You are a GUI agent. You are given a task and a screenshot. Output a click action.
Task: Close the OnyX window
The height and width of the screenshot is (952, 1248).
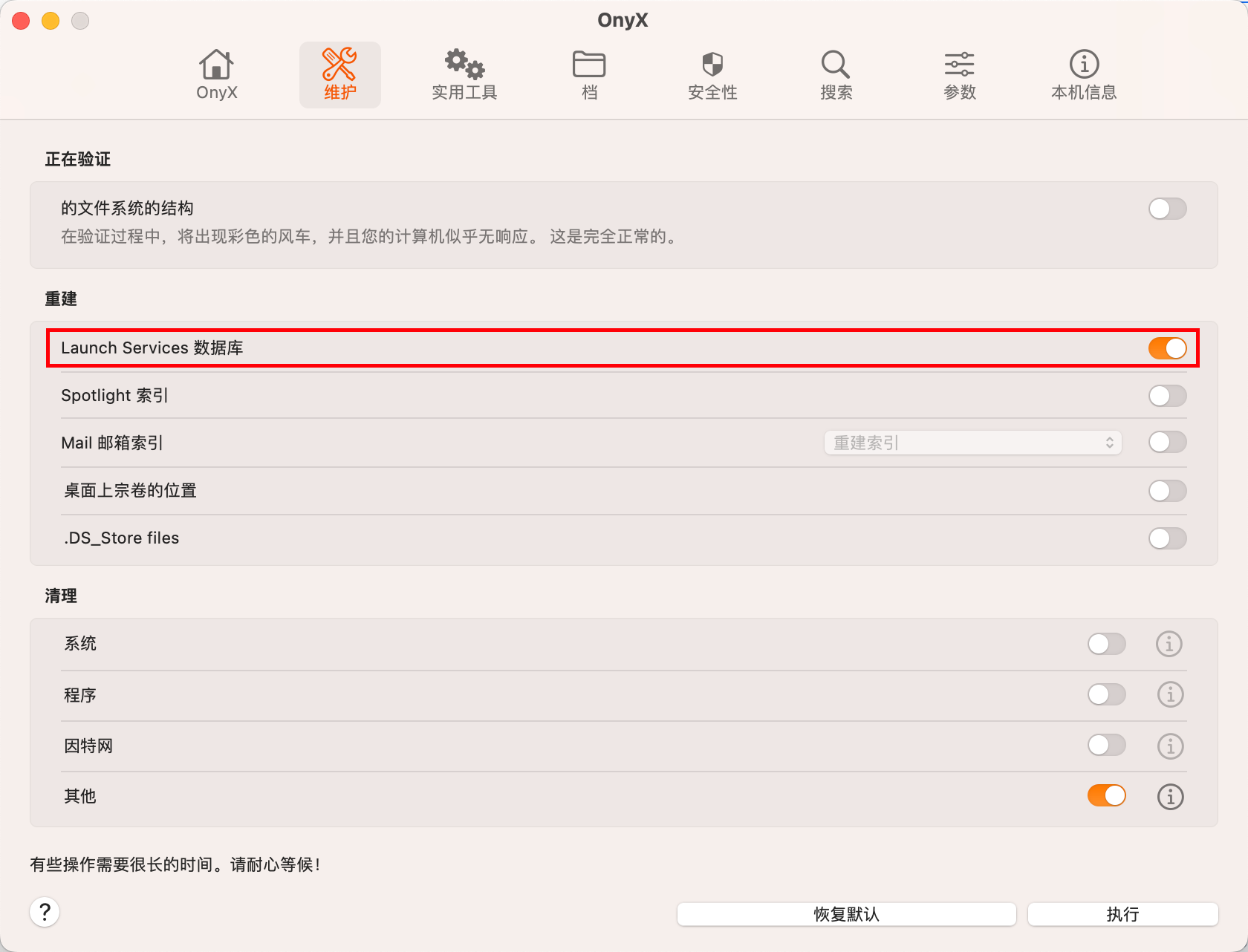pyautogui.click(x=21, y=21)
